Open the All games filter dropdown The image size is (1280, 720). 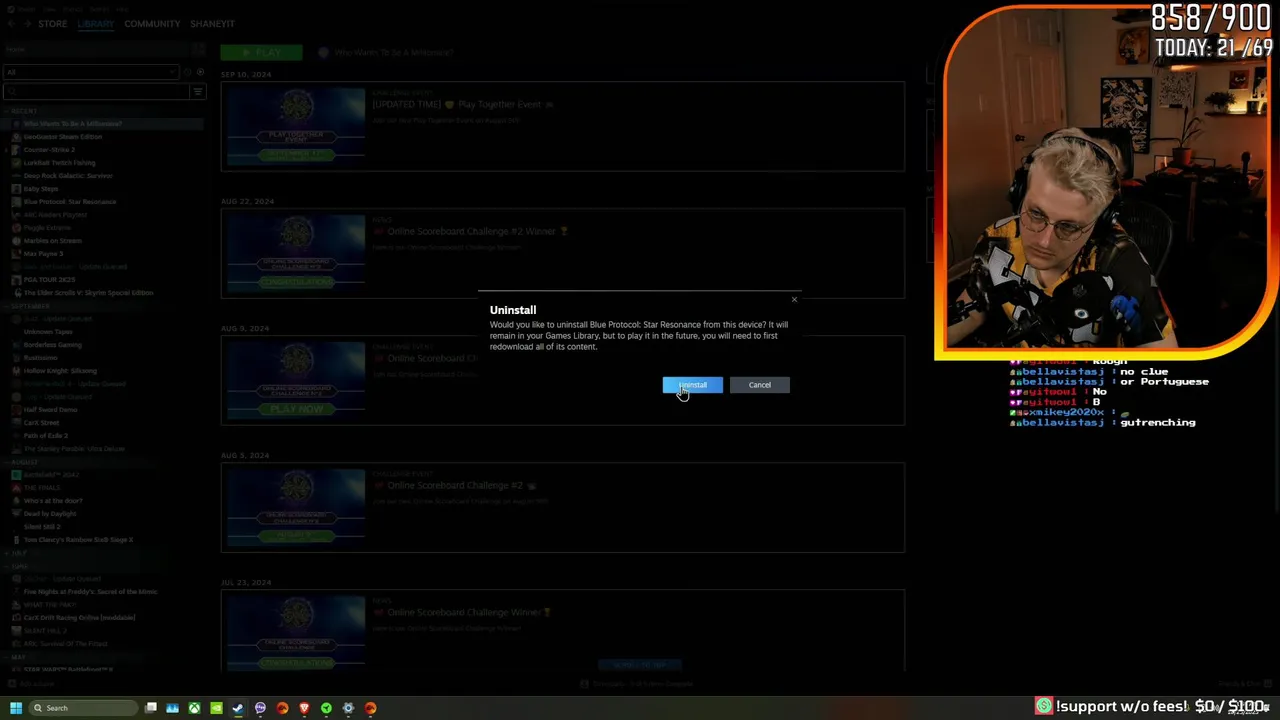(90, 72)
